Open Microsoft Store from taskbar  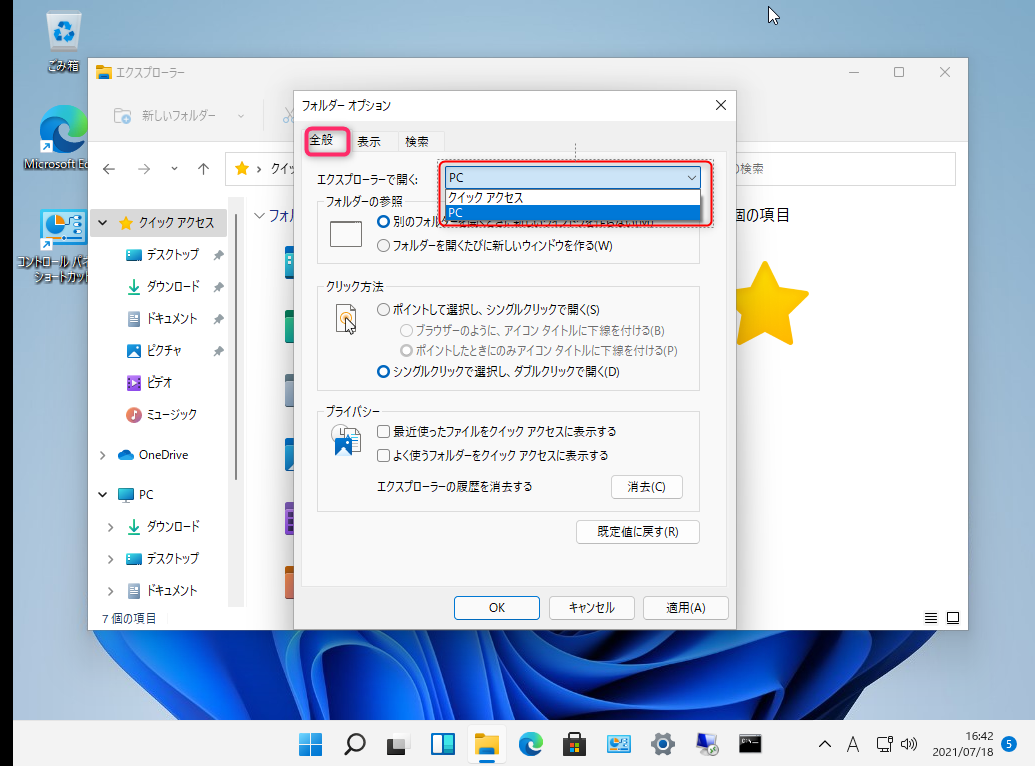[574, 744]
